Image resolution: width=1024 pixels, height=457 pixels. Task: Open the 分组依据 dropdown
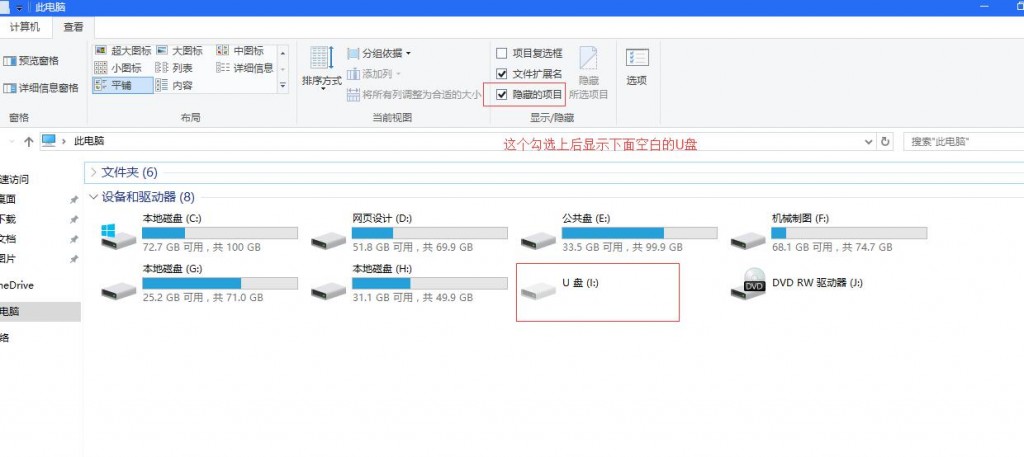point(380,53)
